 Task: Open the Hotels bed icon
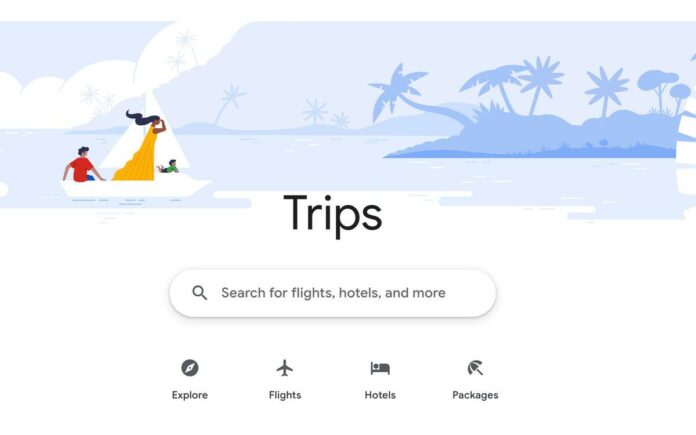point(380,368)
